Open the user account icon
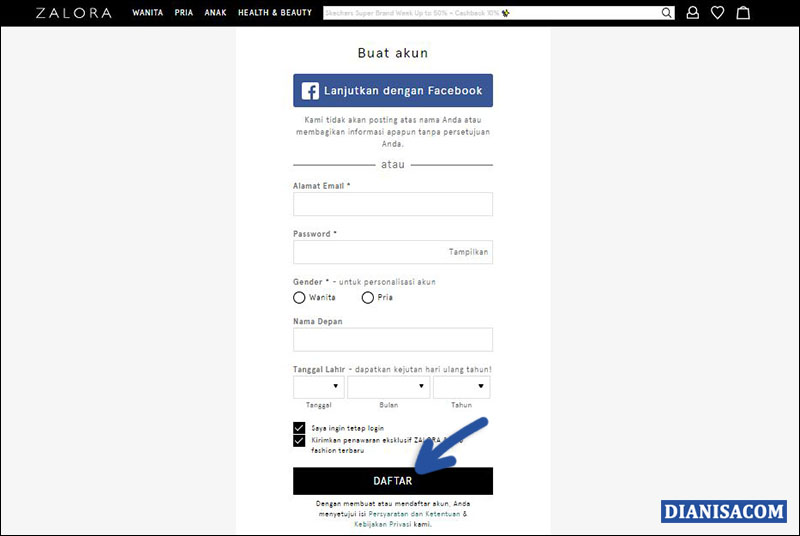 pos(693,13)
